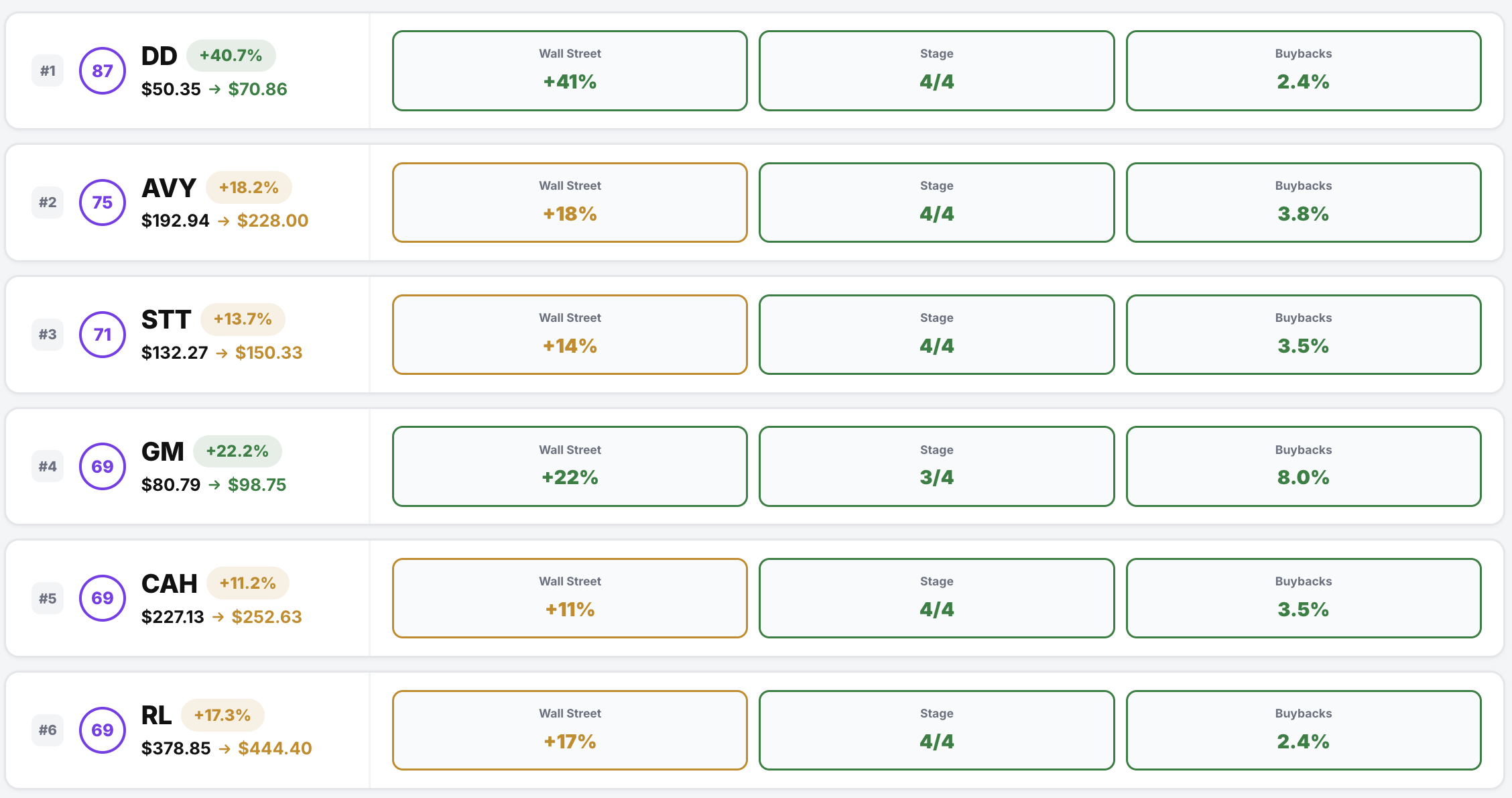The width and height of the screenshot is (1512, 798).
Task: Select the +40.7% upside badge for DD
Action: click(231, 56)
